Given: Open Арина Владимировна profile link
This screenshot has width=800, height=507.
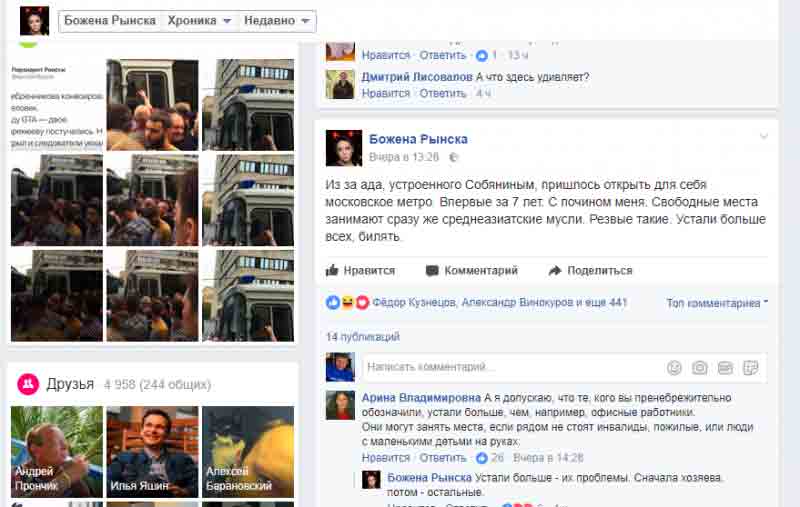Looking at the screenshot, I should (x=421, y=397).
